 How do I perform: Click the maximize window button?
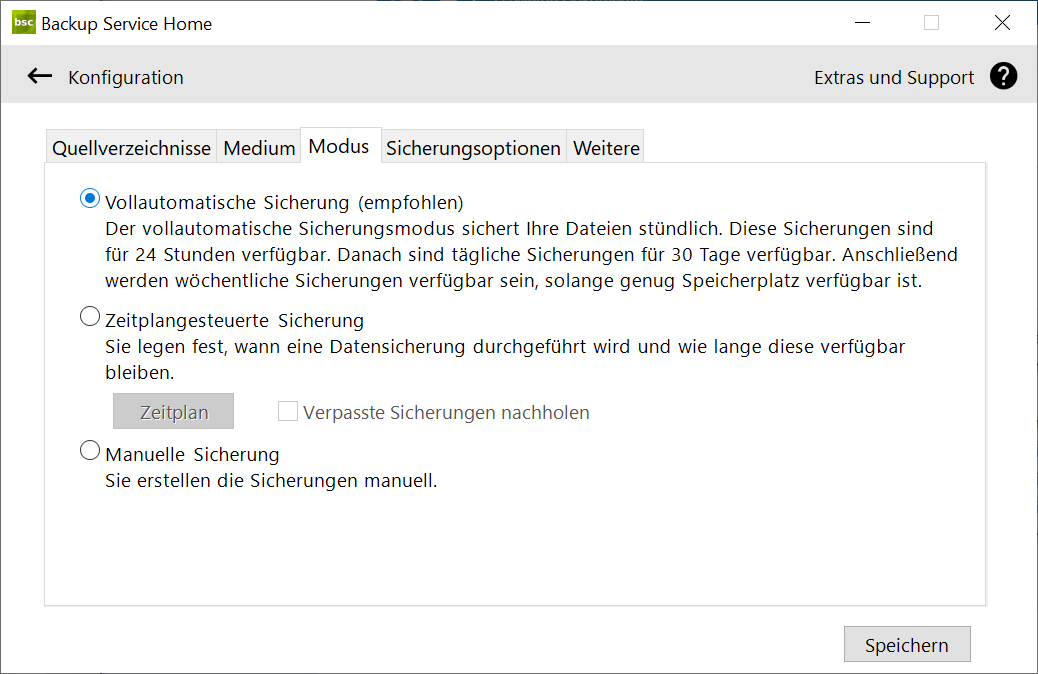(x=931, y=23)
